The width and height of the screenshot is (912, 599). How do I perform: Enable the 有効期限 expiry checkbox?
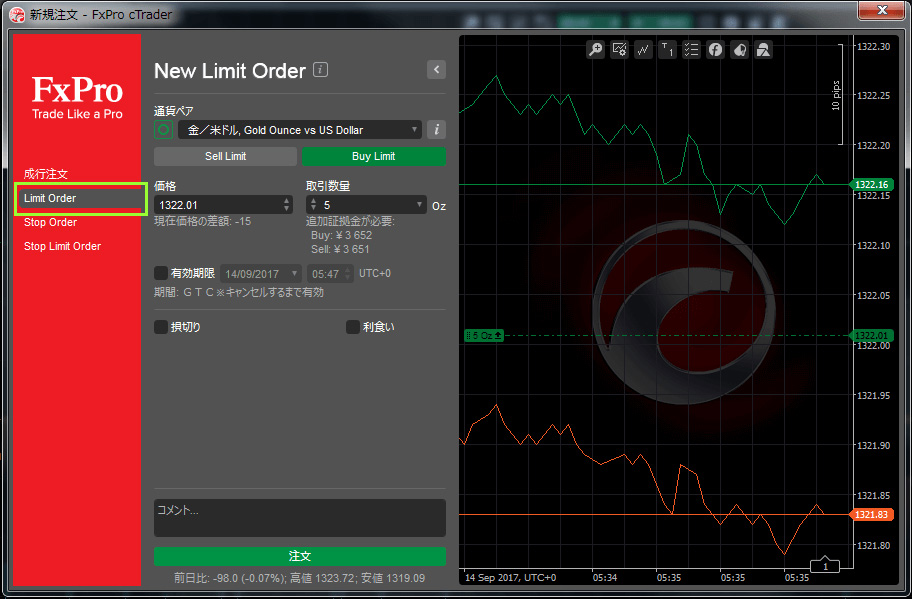coord(161,273)
